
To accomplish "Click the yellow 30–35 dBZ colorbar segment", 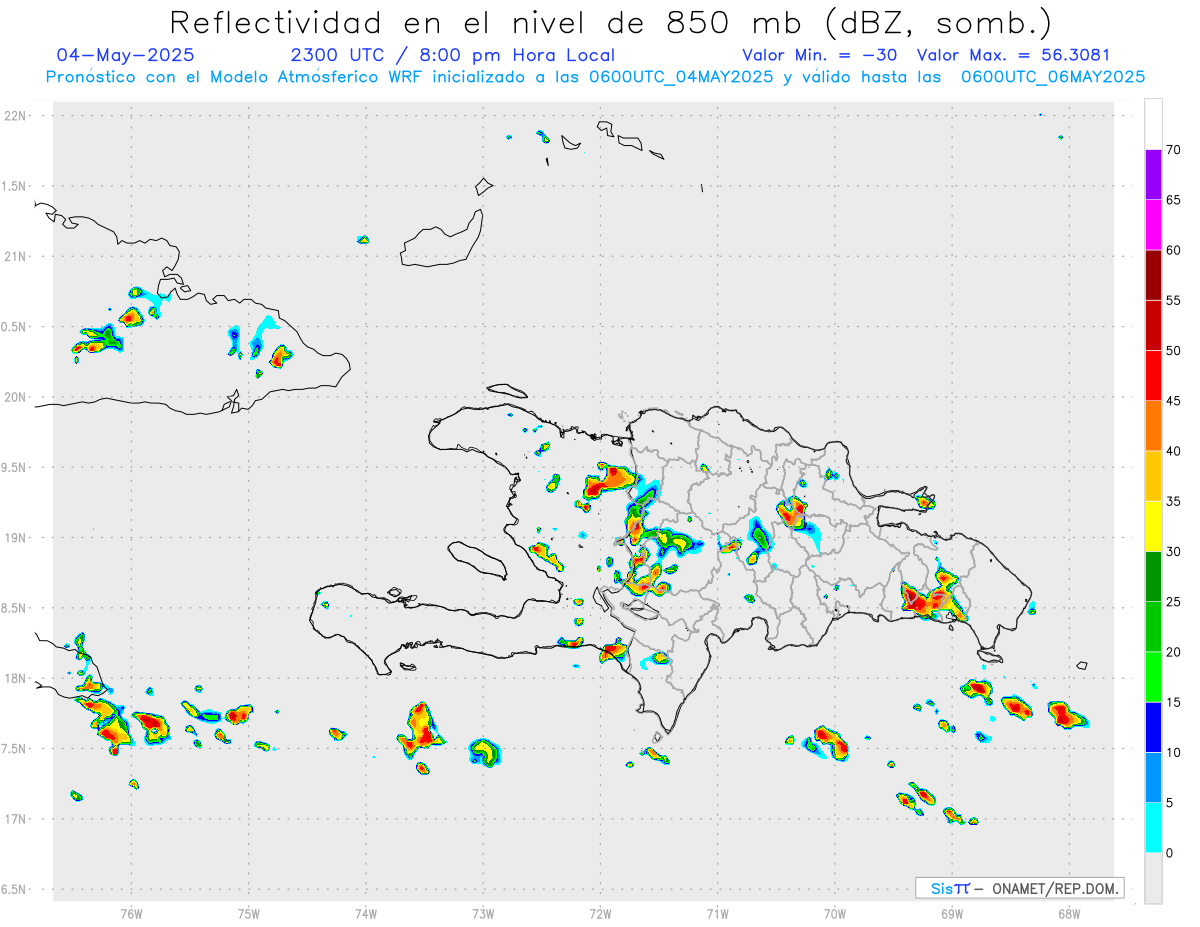I will click(x=1153, y=526).
